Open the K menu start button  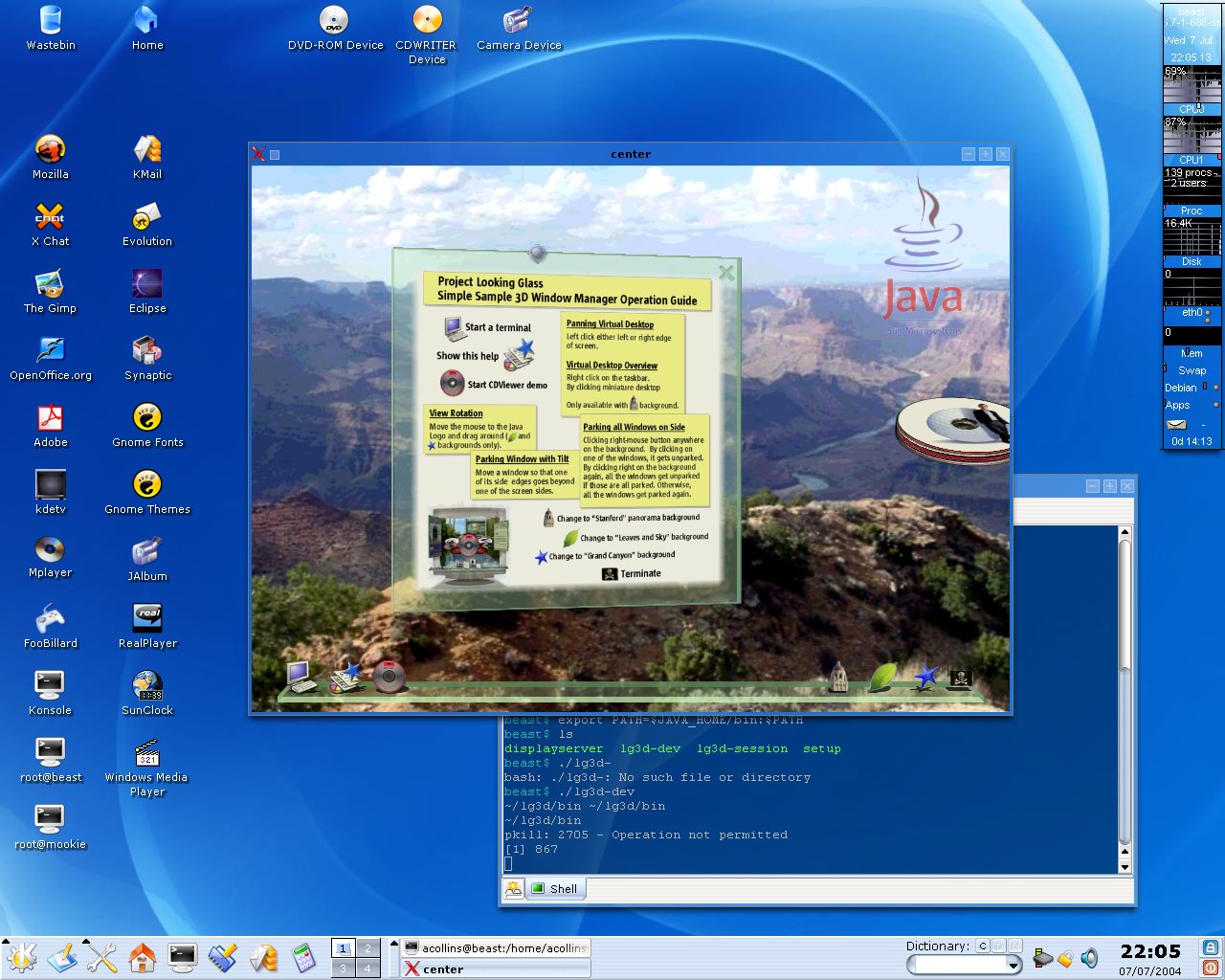[x=22, y=957]
